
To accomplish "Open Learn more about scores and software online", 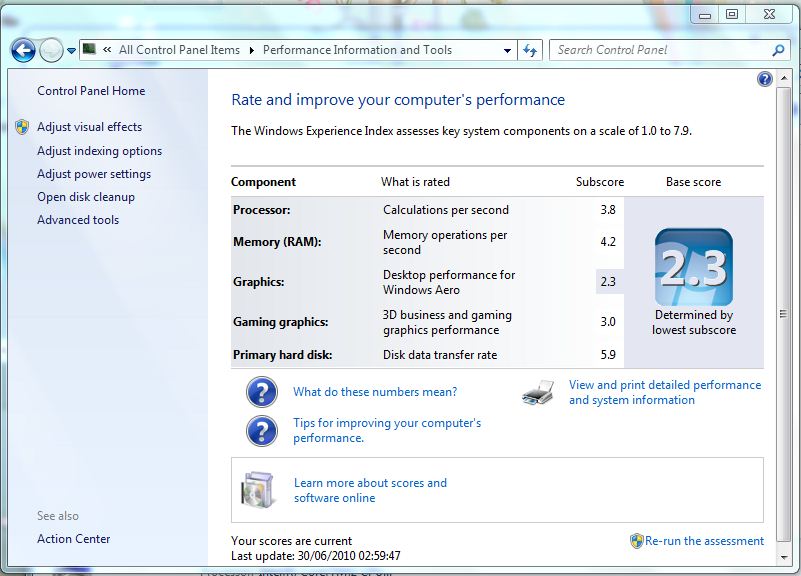I will click(x=370, y=490).
